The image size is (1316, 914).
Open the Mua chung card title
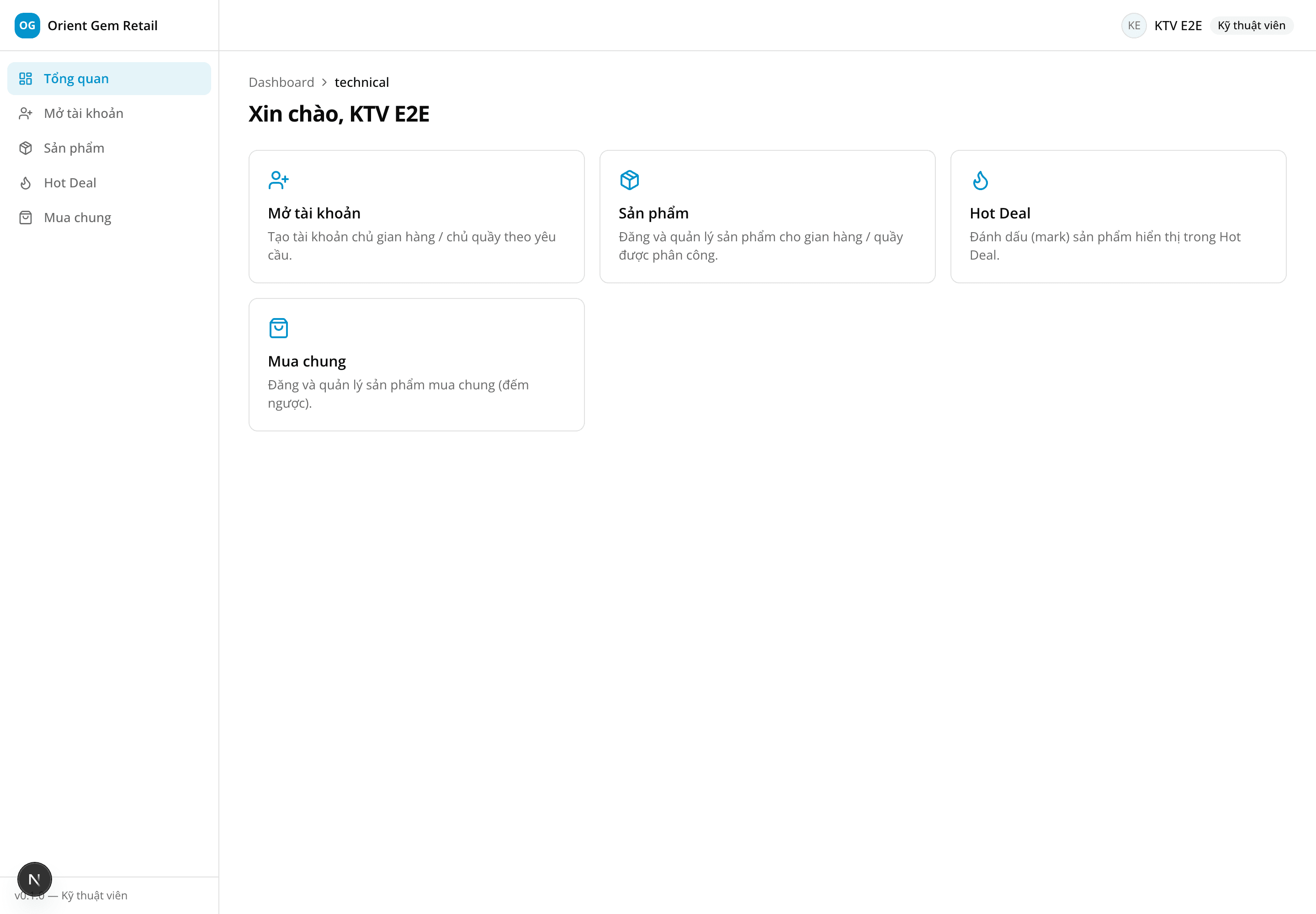(x=307, y=361)
